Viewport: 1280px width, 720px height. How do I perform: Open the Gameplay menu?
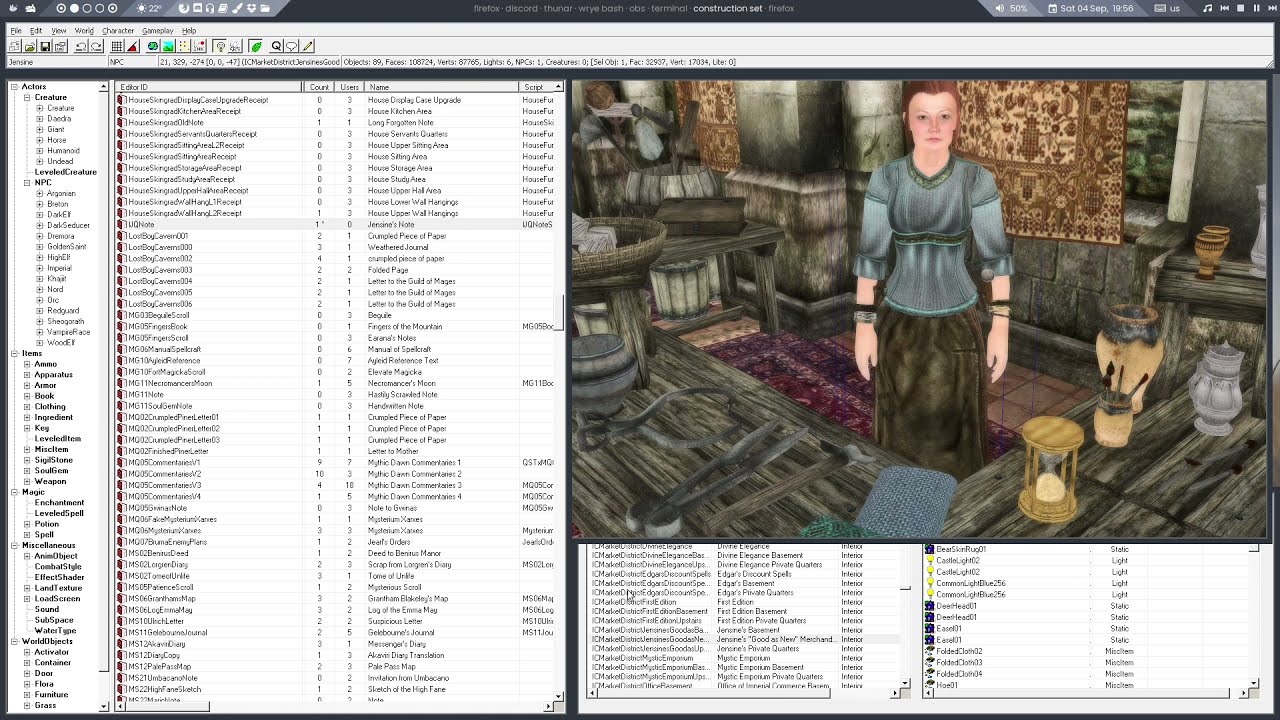[158, 31]
